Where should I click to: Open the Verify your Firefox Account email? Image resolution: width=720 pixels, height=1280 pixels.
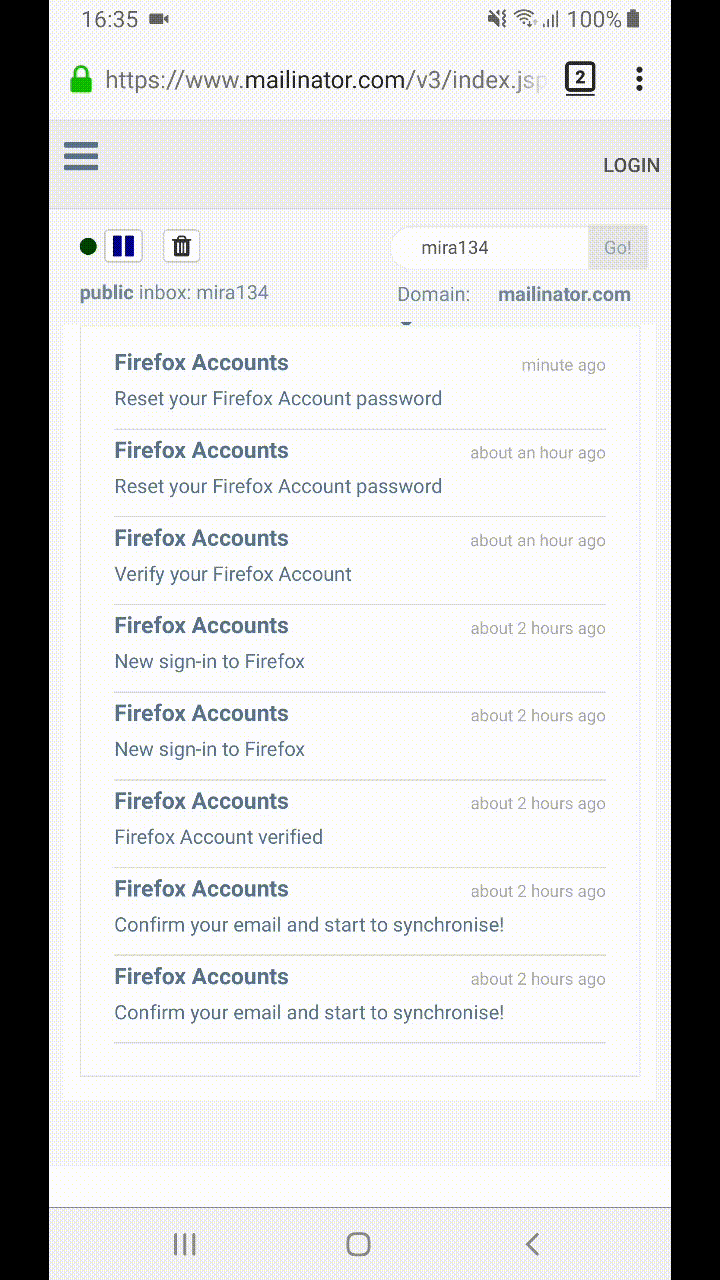point(360,556)
